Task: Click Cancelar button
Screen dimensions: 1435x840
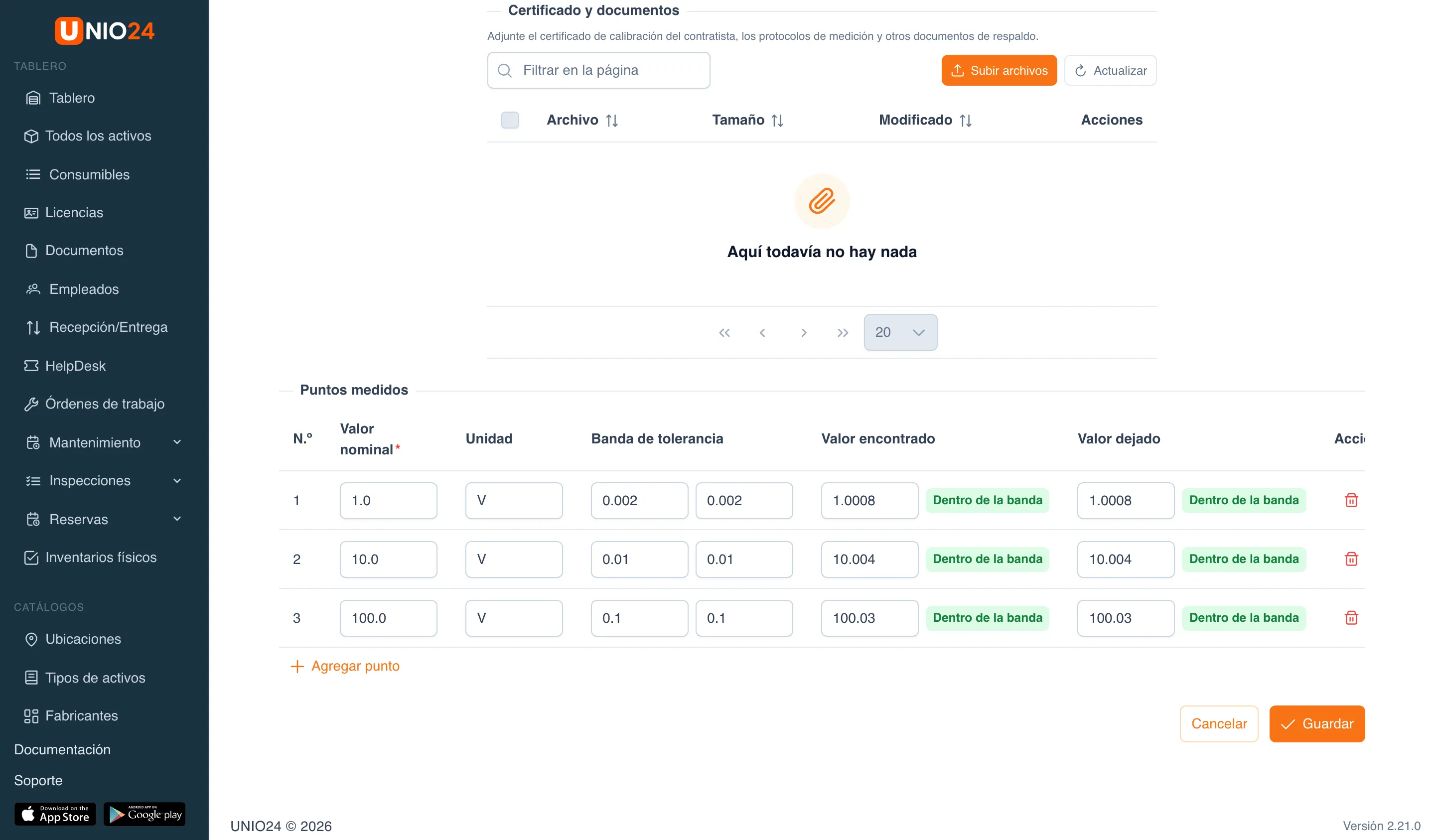Action: point(1219,723)
